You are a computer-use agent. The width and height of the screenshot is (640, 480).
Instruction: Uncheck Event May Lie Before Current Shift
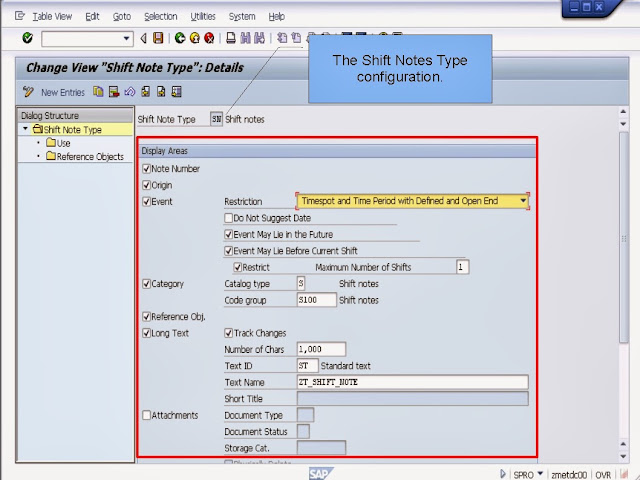[x=229, y=251]
